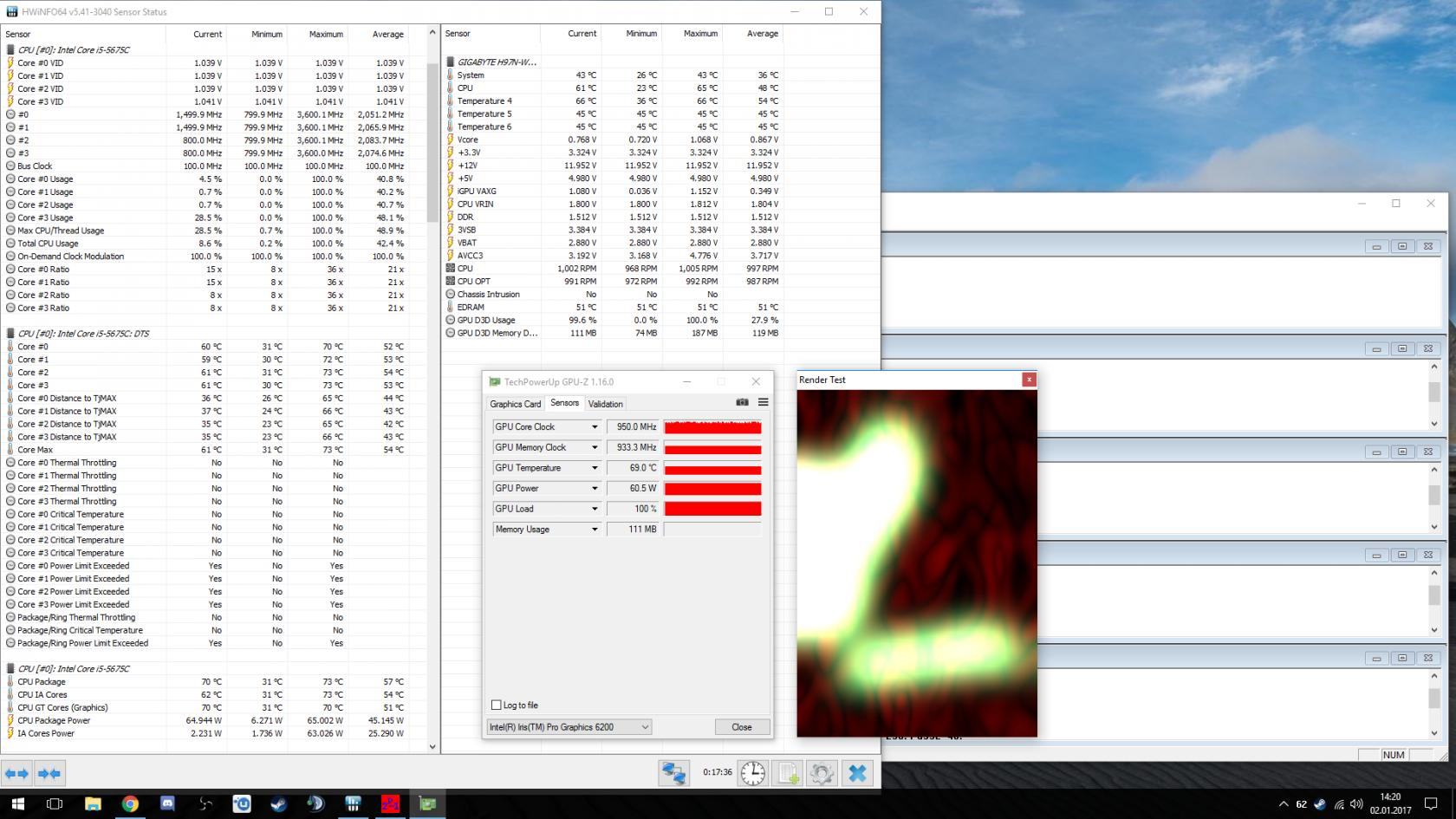Reset the elapsed time clock icon
Viewport: 1456px width, 819px height.
[752, 773]
